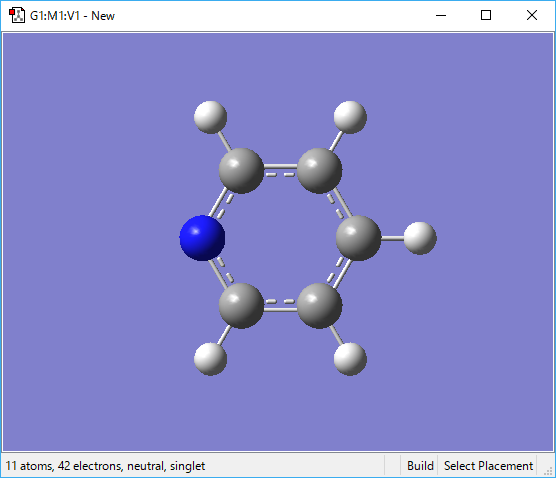Click the upper-left carbon atom next to nitrogen
Image resolution: width=556 pixels, height=478 pixels.
241,171
